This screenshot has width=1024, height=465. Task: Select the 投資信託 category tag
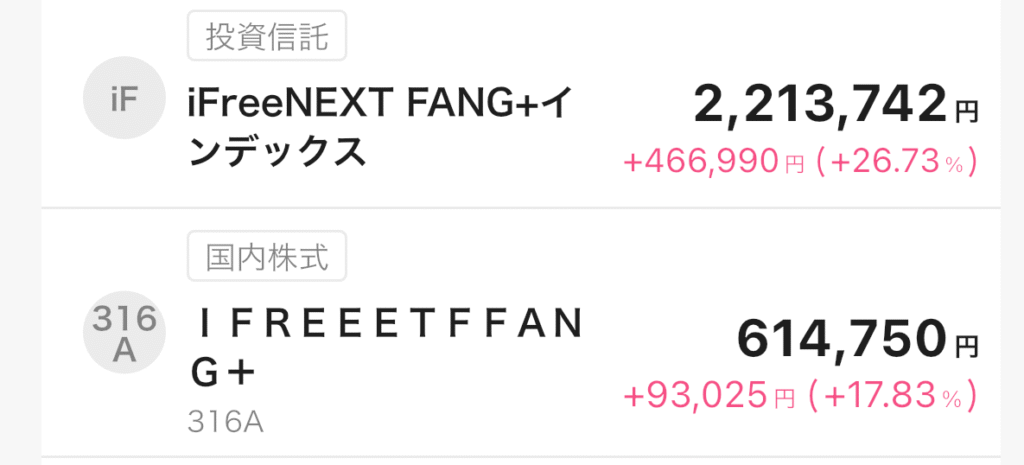click(x=266, y=39)
